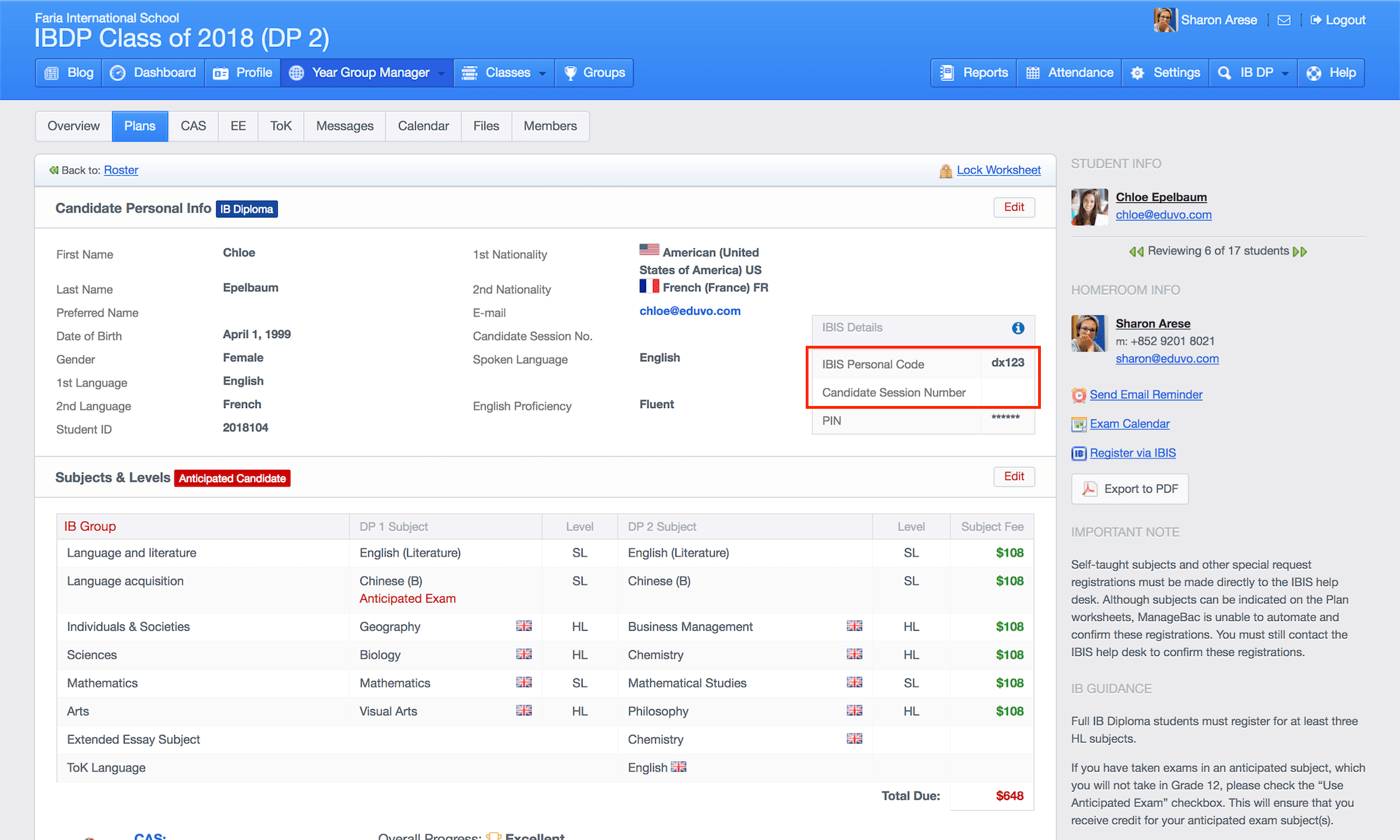Click the UK flag next to Philosophy
Viewport: 1400px width, 840px height.
click(x=854, y=710)
